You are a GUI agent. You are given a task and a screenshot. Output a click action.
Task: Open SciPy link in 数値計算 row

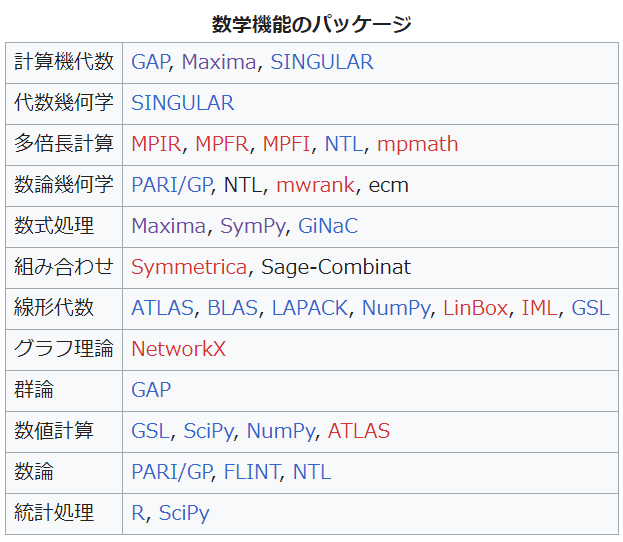point(209,432)
